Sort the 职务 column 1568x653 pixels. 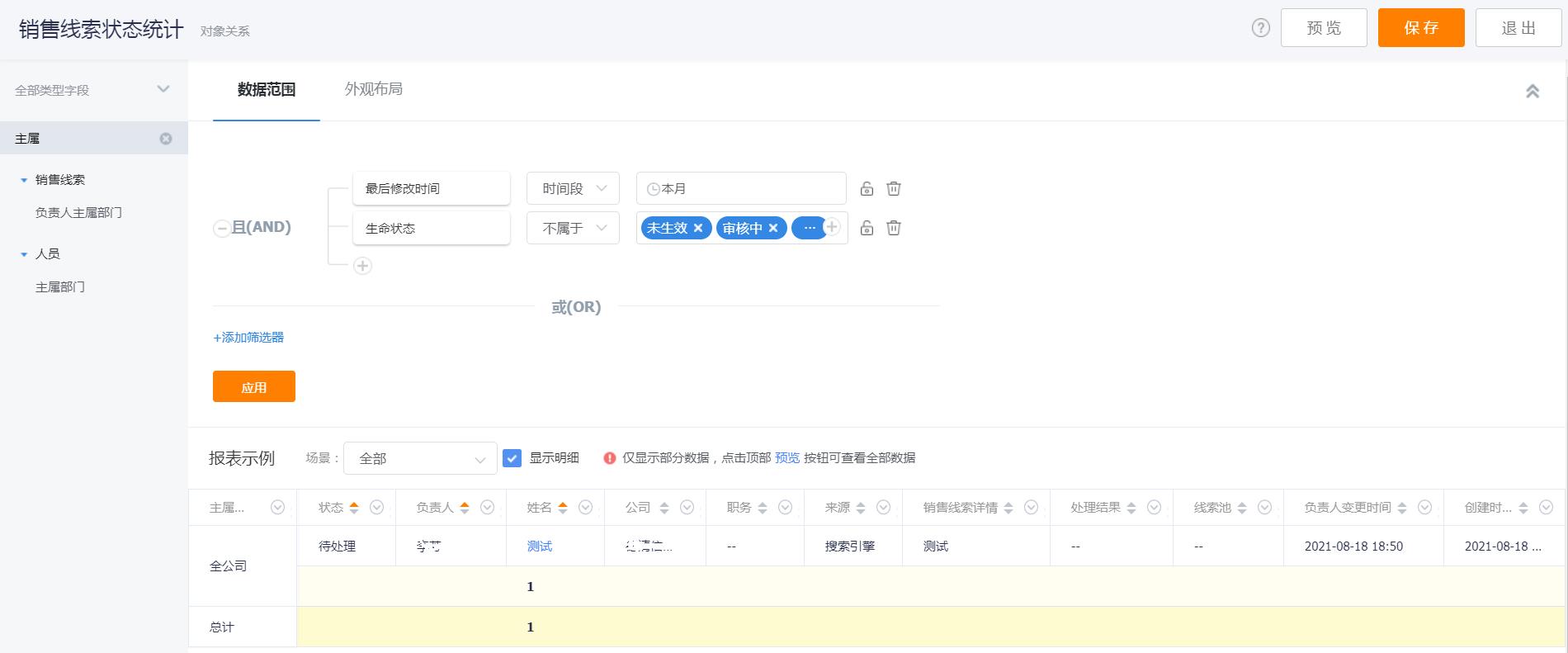tap(763, 508)
